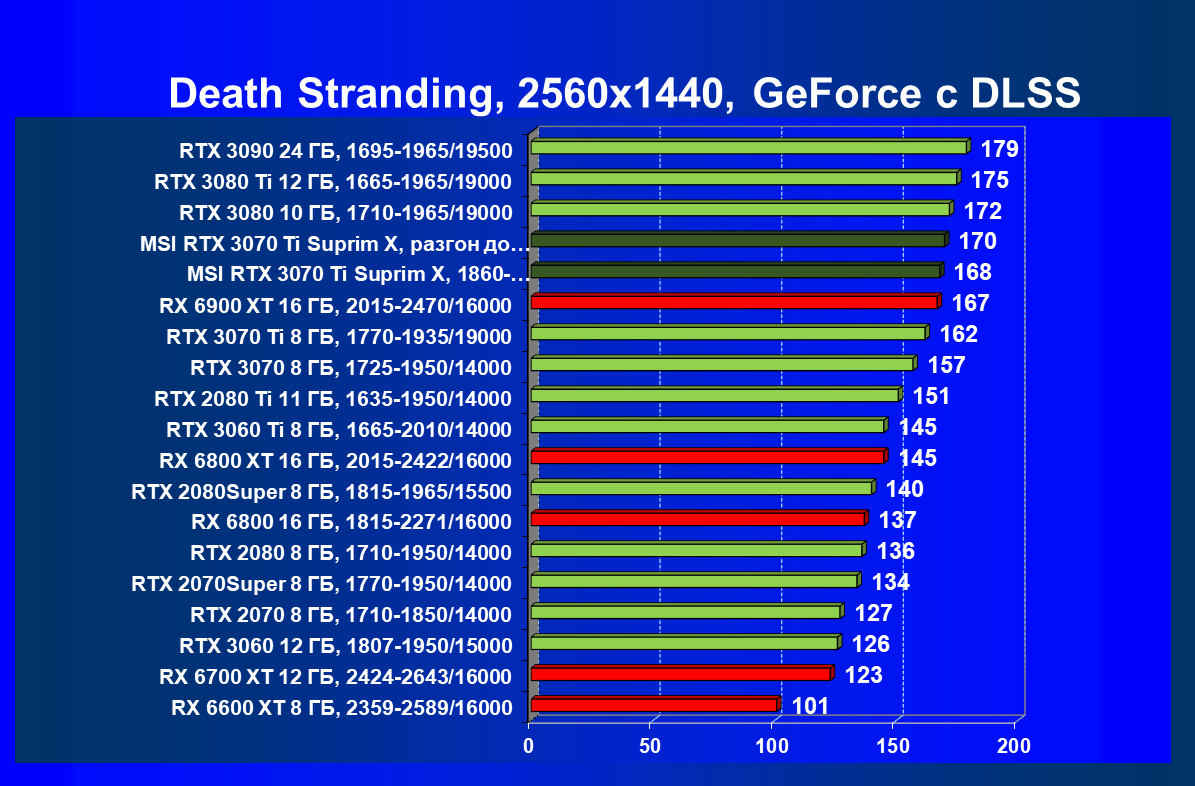Select the 'RTX 3080 10 ГБ, 1710-1965/19000' label
Image resolution: width=1195 pixels, height=786 pixels.
tap(346, 213)
